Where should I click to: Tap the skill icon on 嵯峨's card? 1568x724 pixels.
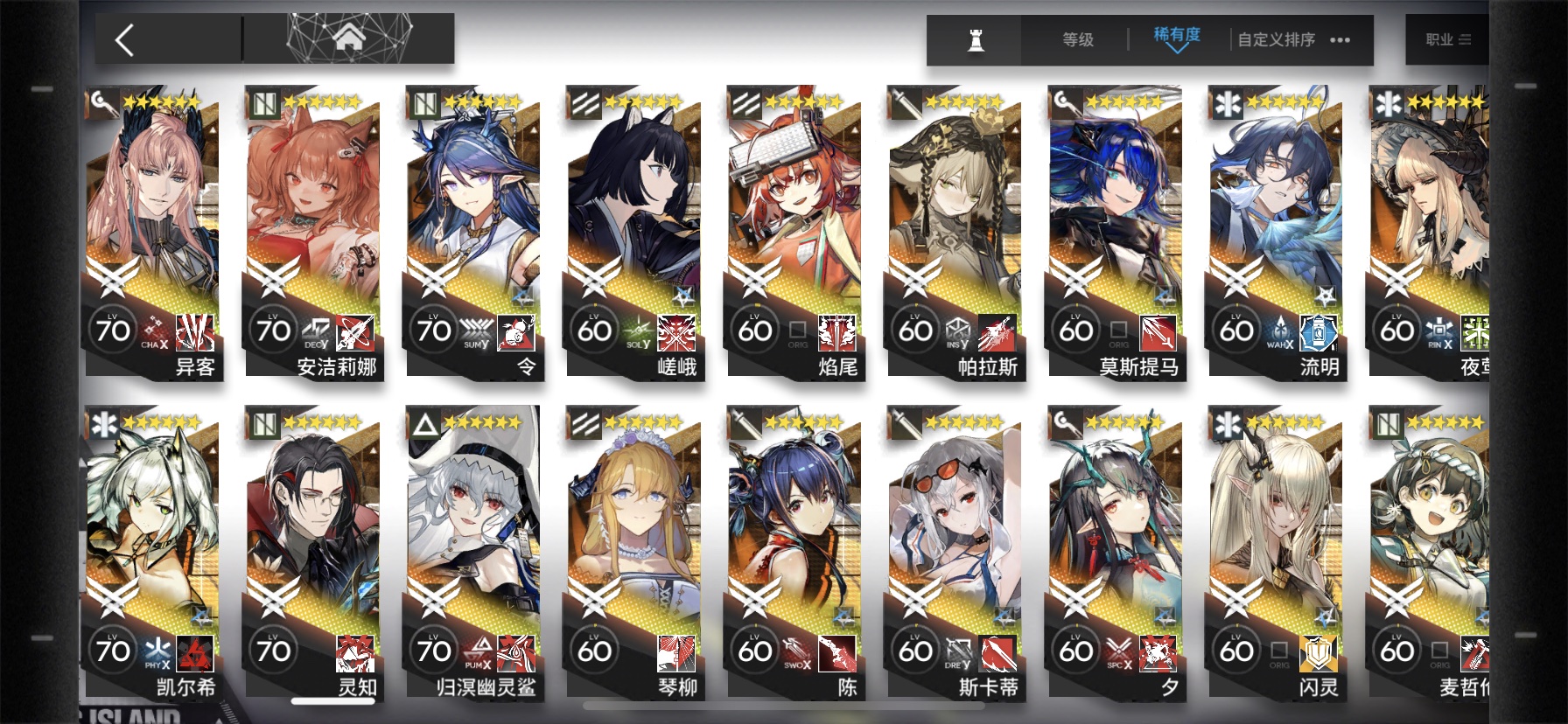coord(676,333)
